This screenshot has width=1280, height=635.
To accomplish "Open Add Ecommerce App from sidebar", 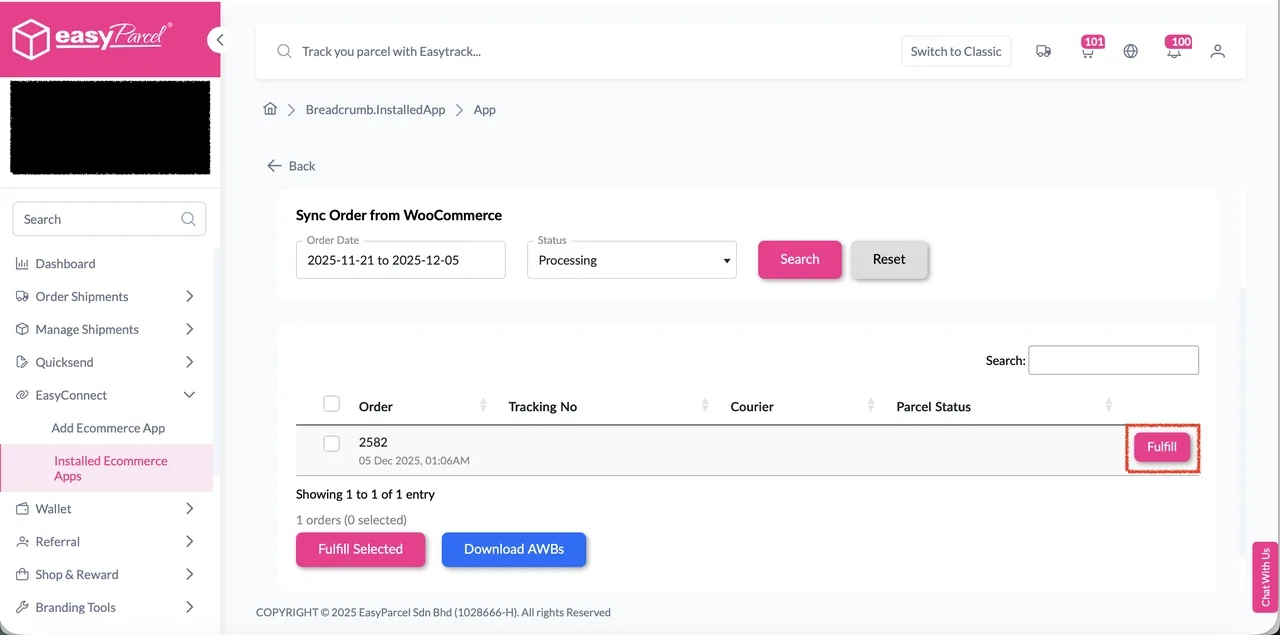I will coord(108,427).
